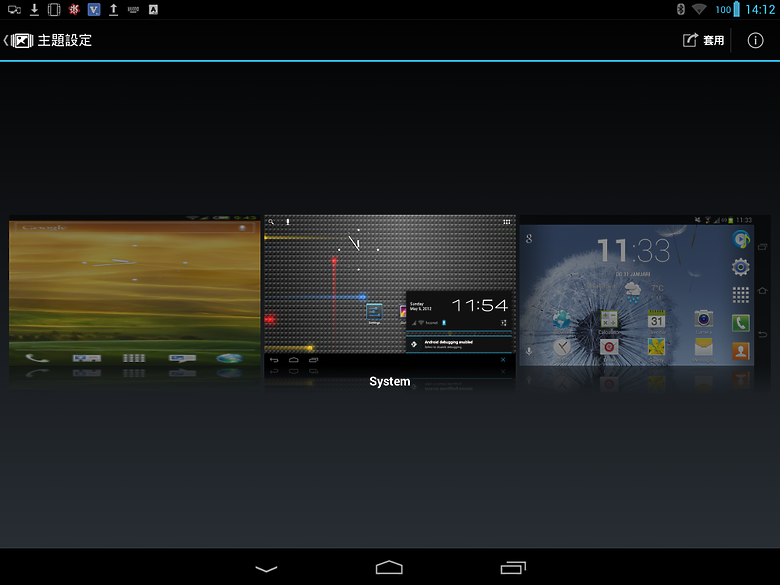
Task: Open the download notification icon
Action: click(34, 9)
